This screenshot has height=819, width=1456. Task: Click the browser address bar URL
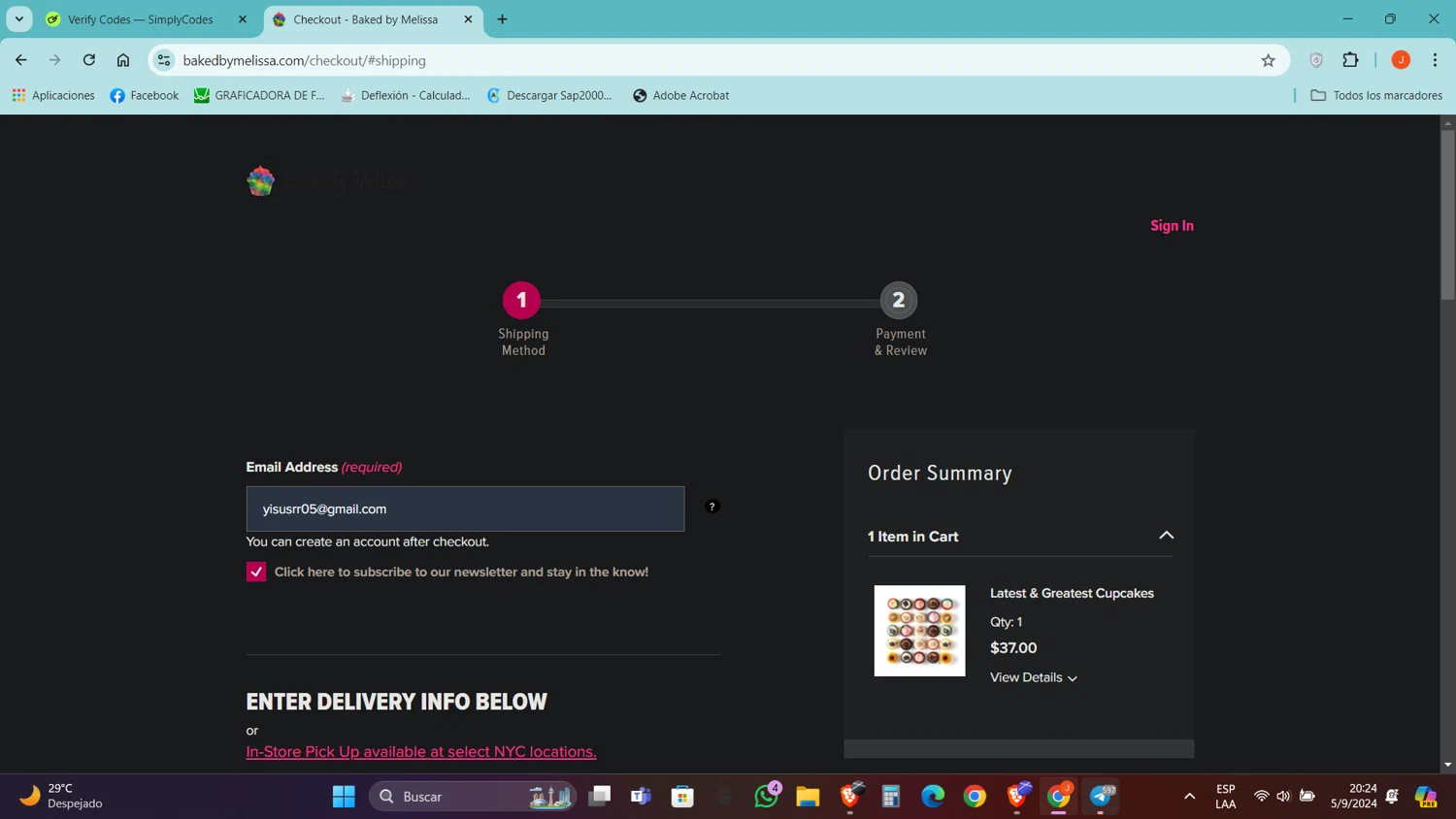(x=304, y=60)
